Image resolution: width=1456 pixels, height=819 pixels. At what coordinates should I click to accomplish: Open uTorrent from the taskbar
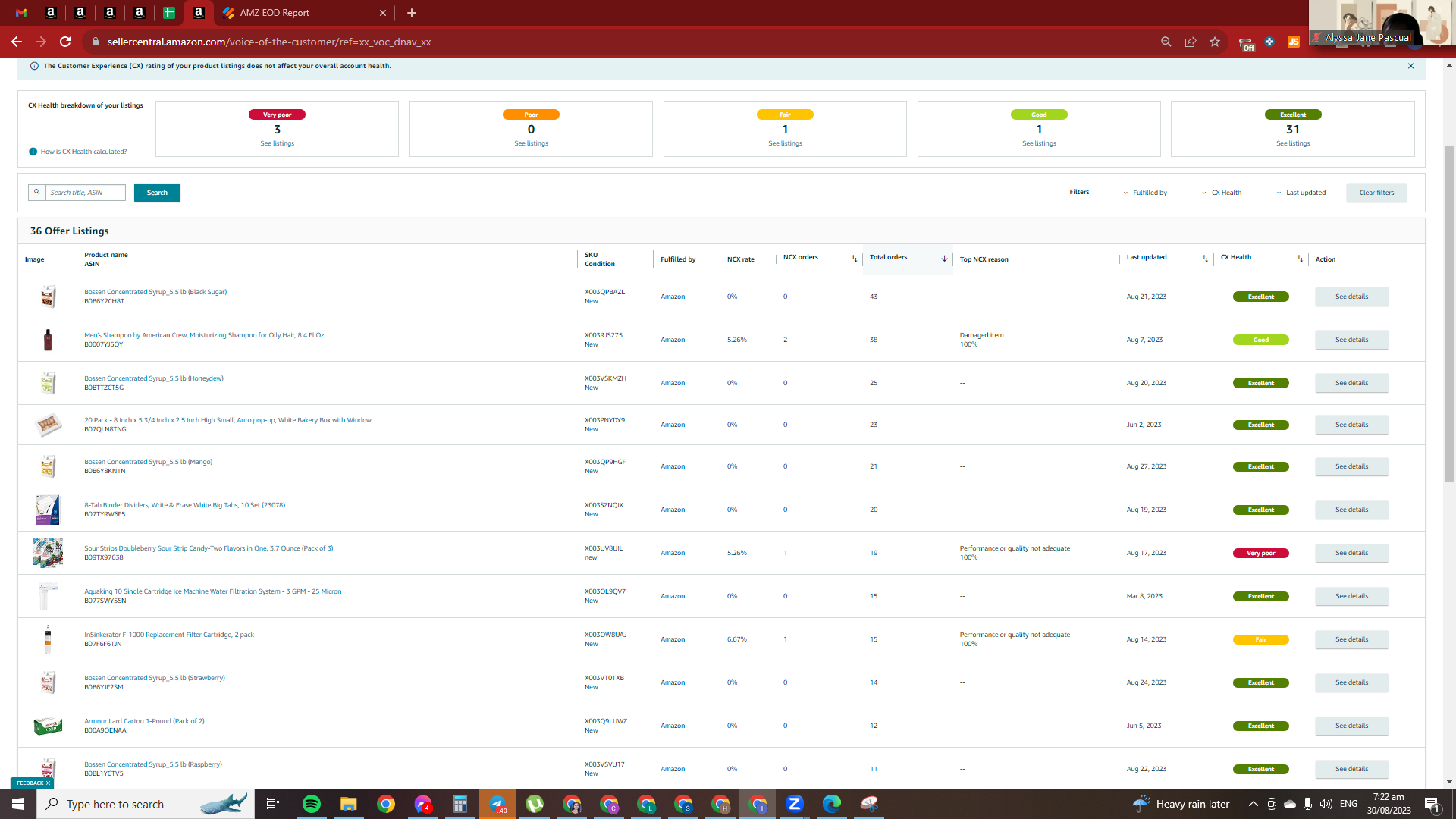pyautogui.click(x=535, y=804)
